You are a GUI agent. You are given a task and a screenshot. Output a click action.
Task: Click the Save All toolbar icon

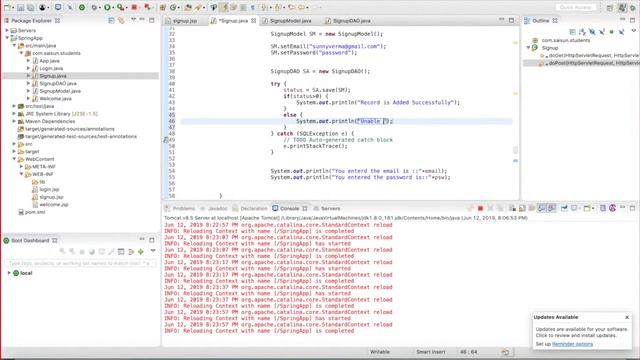pos(30,7)
